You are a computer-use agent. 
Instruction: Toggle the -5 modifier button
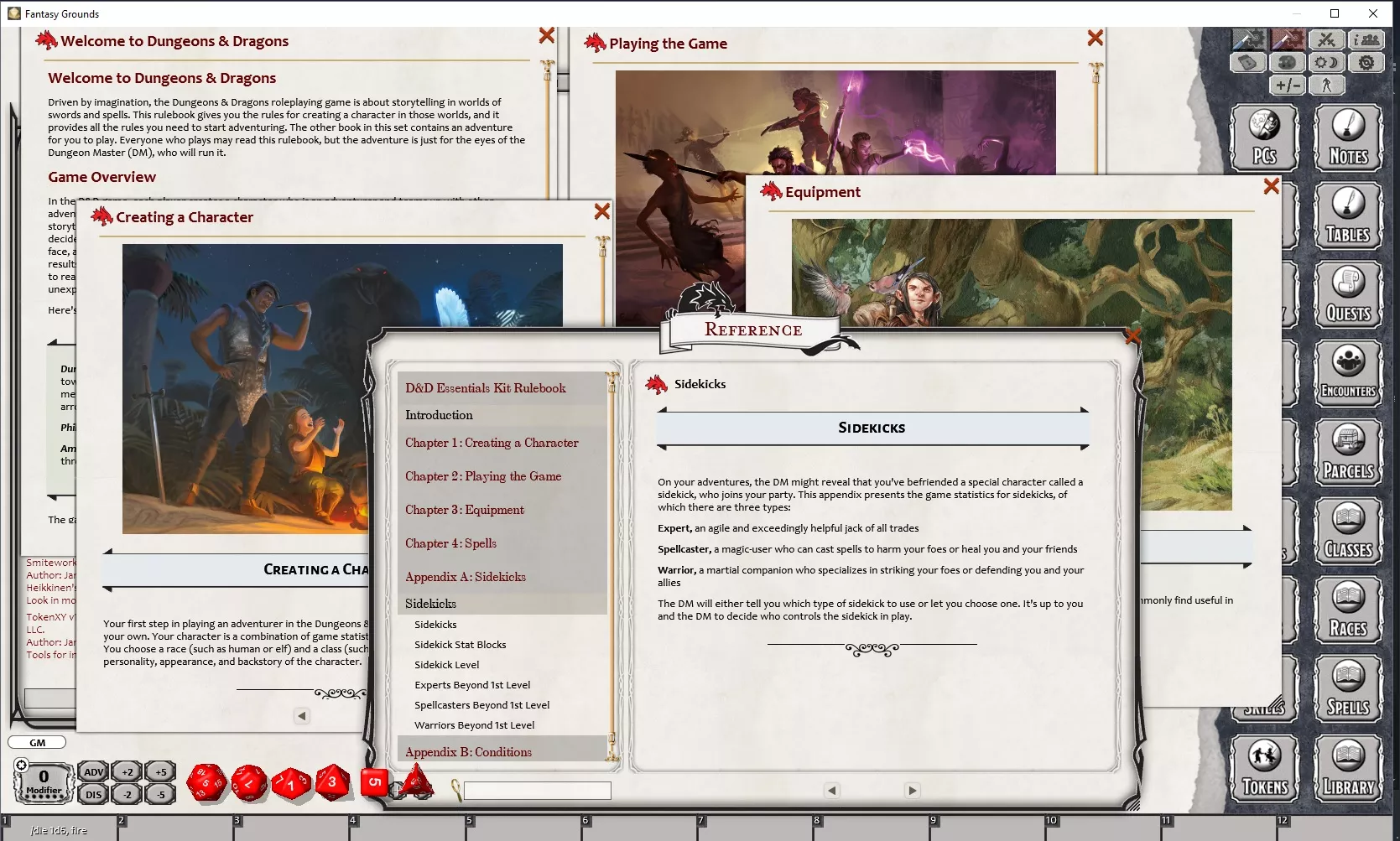click(160, 794)
